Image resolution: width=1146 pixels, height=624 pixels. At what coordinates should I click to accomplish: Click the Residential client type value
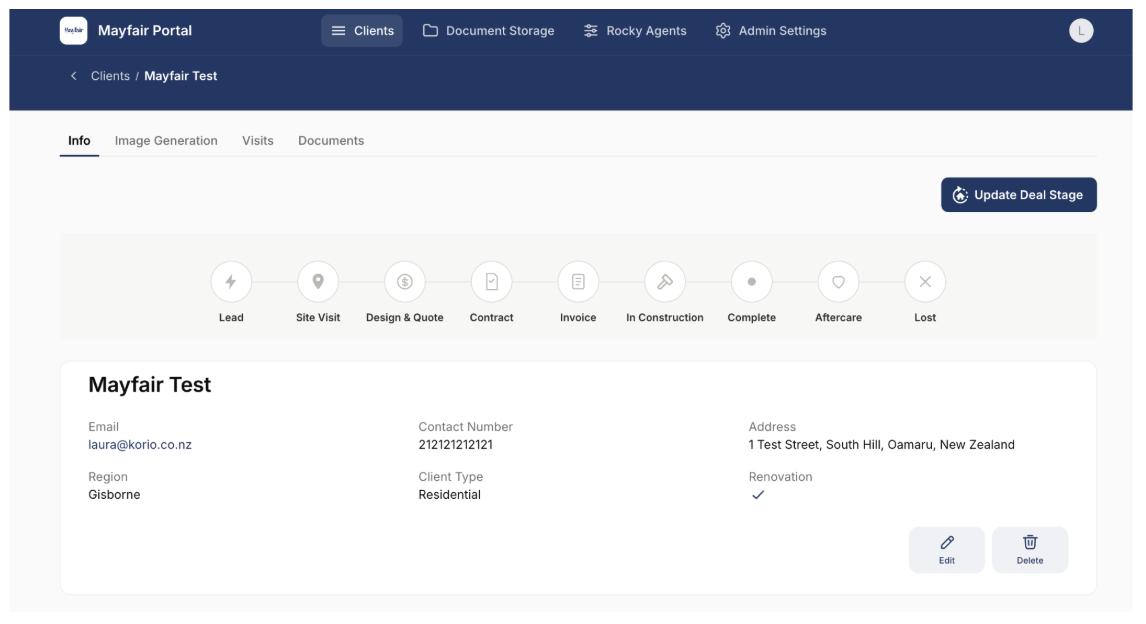[449, 495]
